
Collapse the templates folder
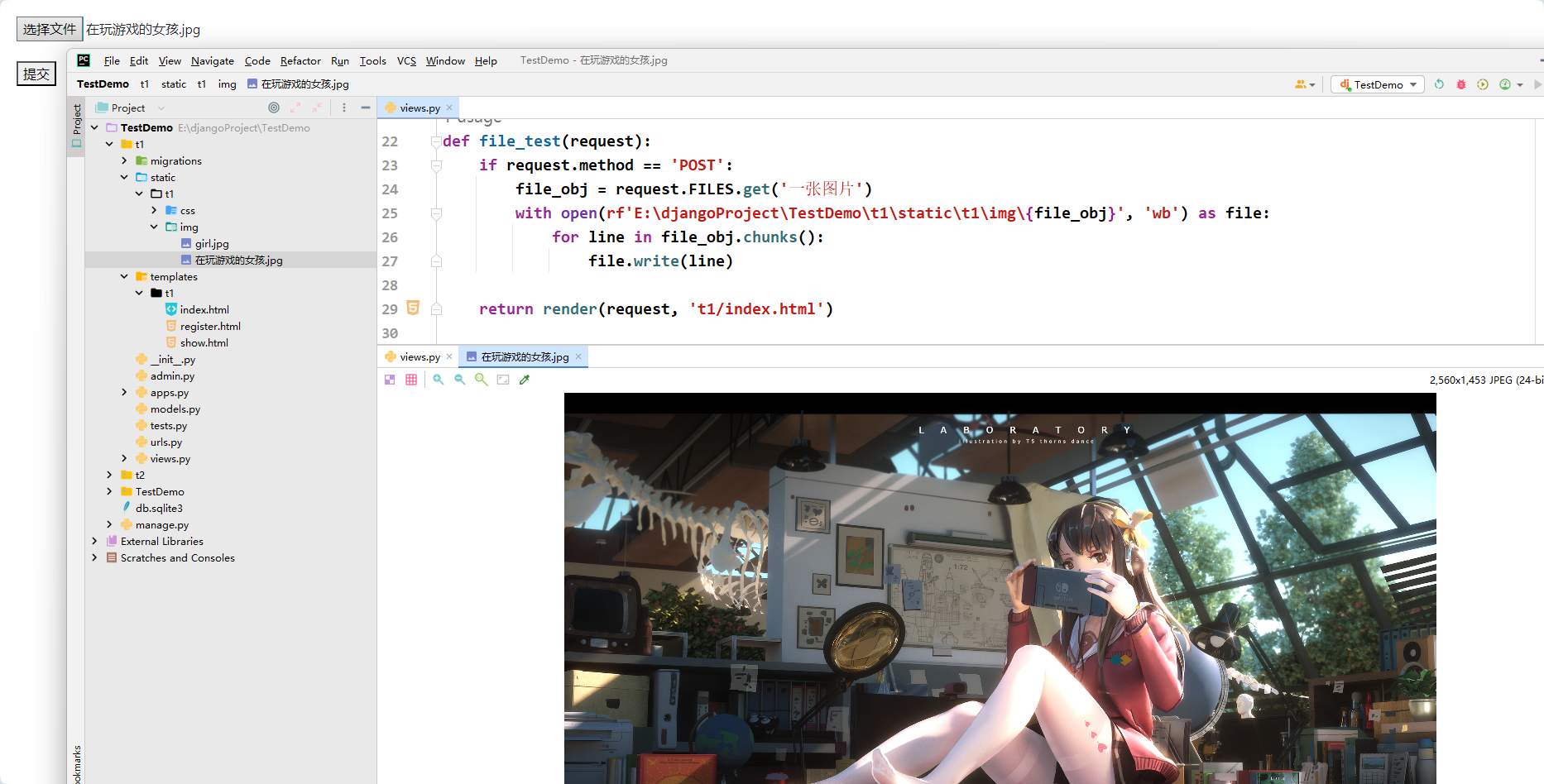tap(124, 276)
